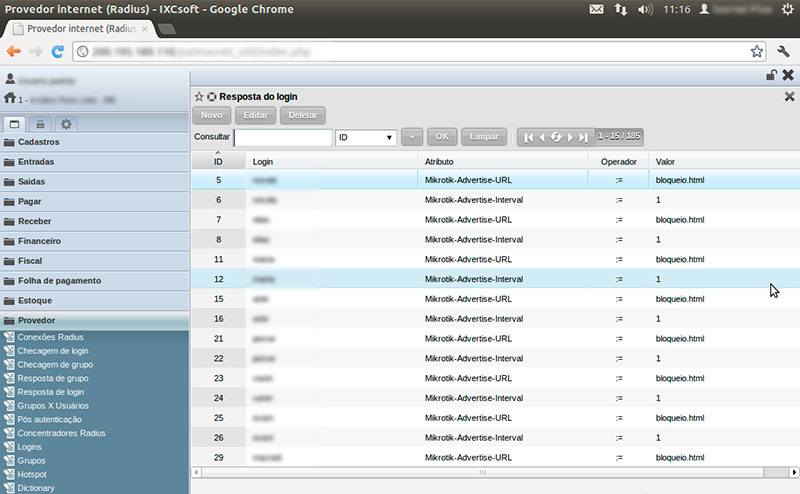The height and width of the screenshot is (494, 800).
Task: Click the horizontal scrollbar right arrow
Action: tap(794, 473)
